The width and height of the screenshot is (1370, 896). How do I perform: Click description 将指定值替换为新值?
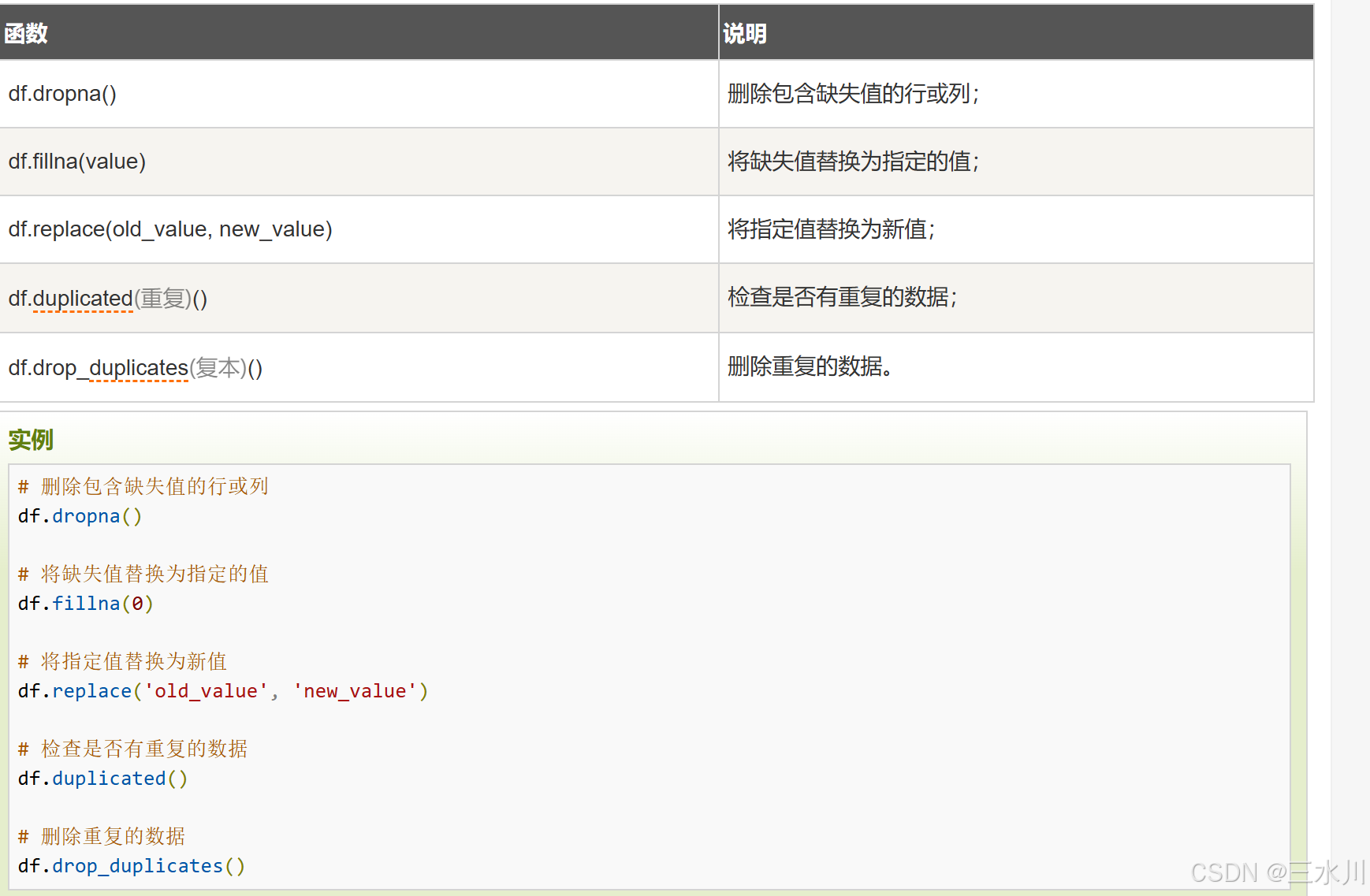[x=831, y=229]
